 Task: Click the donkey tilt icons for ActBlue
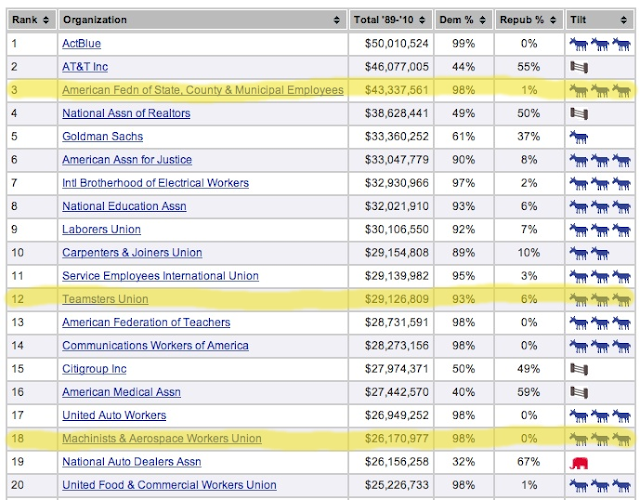[x=600, y=44]
